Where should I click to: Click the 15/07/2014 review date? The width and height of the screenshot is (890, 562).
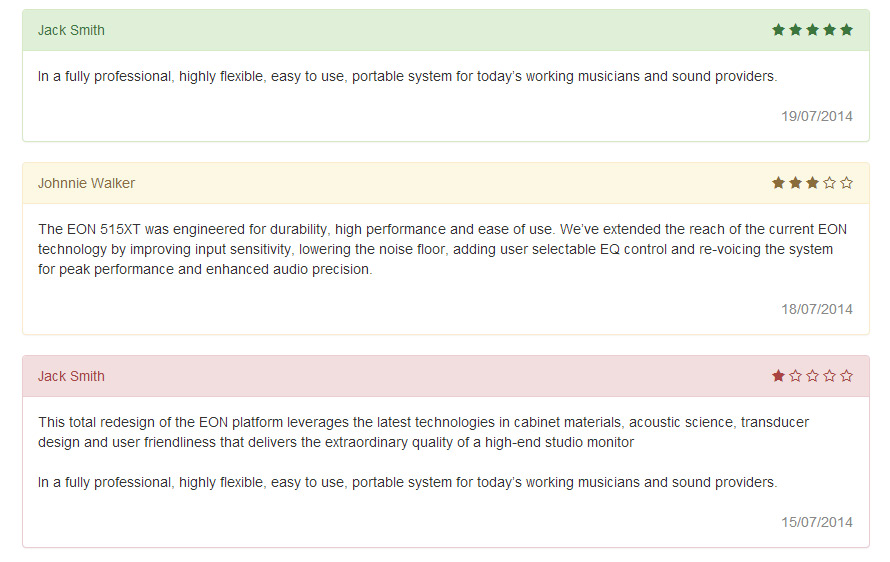coord(817,522)
